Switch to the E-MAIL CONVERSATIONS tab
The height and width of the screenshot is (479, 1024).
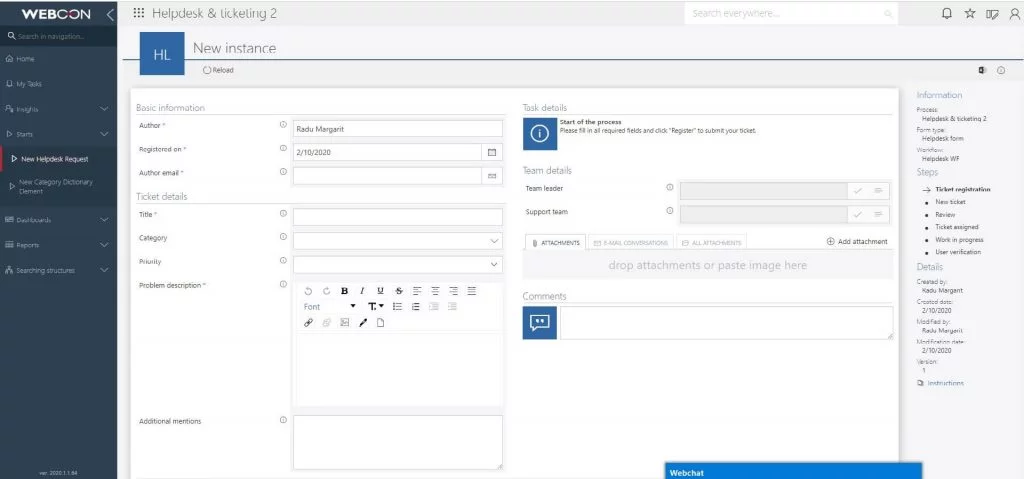coord(630,242)
